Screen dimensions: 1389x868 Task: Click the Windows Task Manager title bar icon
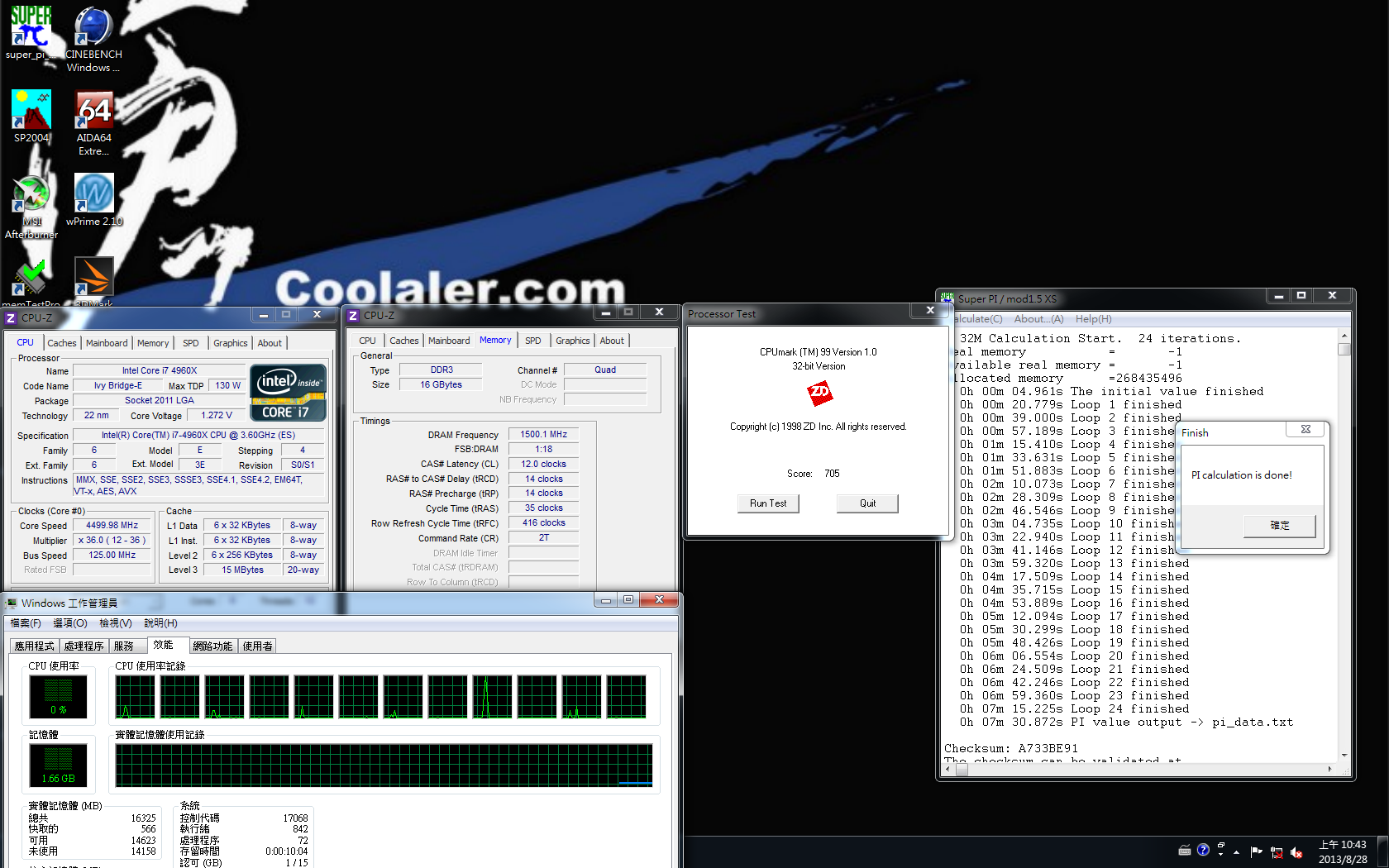(12, 603)
